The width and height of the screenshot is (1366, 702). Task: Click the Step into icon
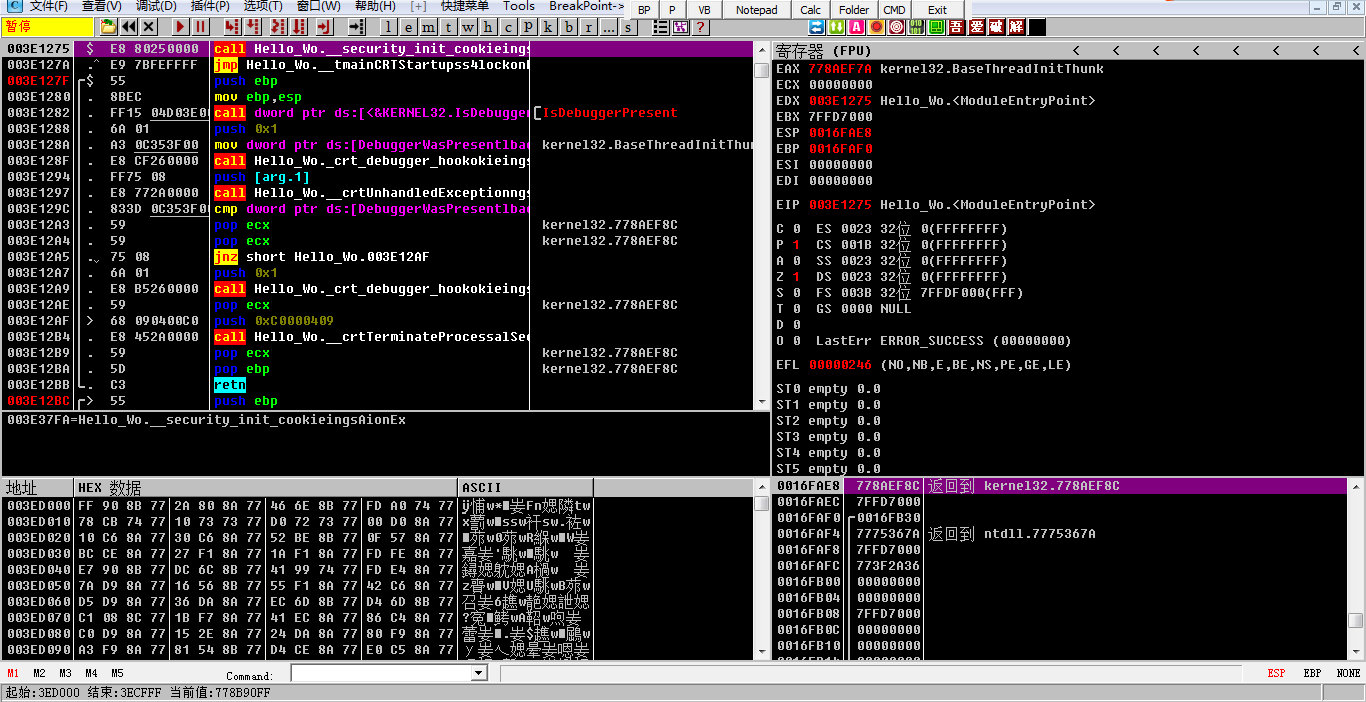click(232, 27)
